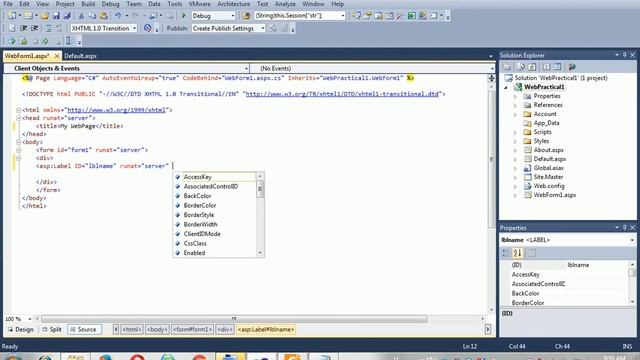640x360 pixels.
Task: Click the Open File folder icon
Action: 44,16
